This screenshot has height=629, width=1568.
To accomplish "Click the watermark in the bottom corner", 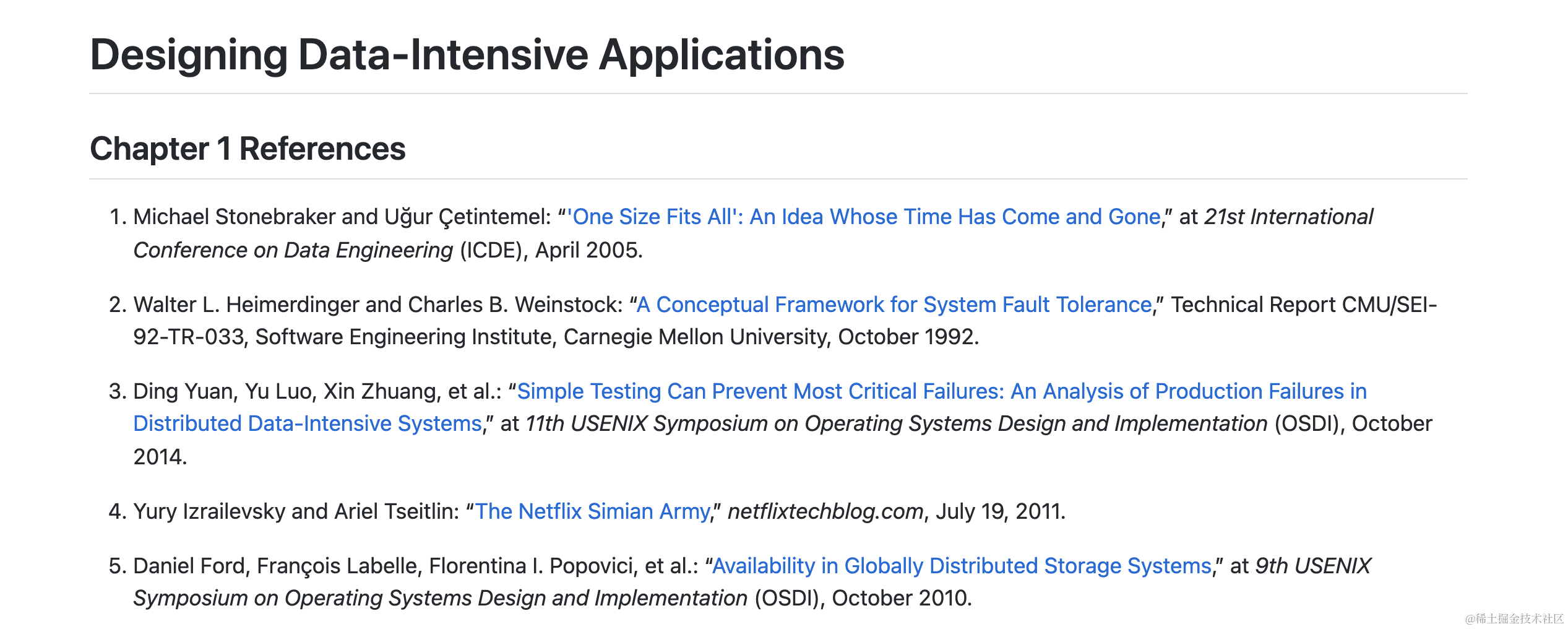I will click(1514, 618).
